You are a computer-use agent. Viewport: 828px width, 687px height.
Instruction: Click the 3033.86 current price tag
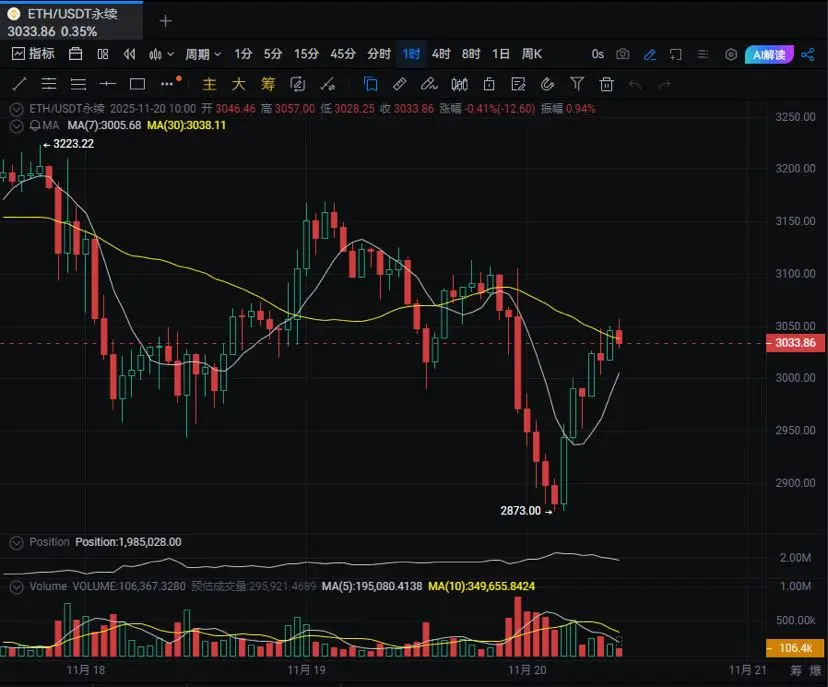795,343
